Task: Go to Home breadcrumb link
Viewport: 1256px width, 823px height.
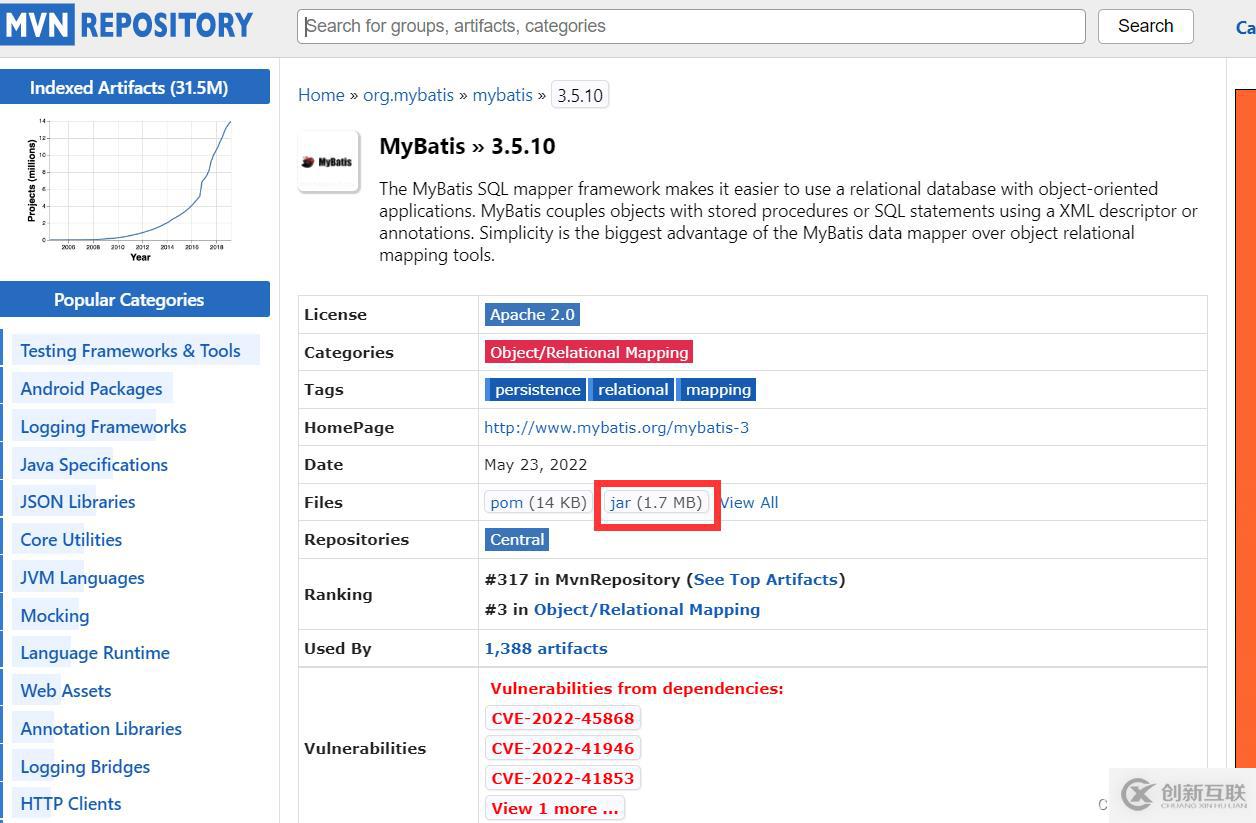Action: pyautogui.click(x=321, y=95)
